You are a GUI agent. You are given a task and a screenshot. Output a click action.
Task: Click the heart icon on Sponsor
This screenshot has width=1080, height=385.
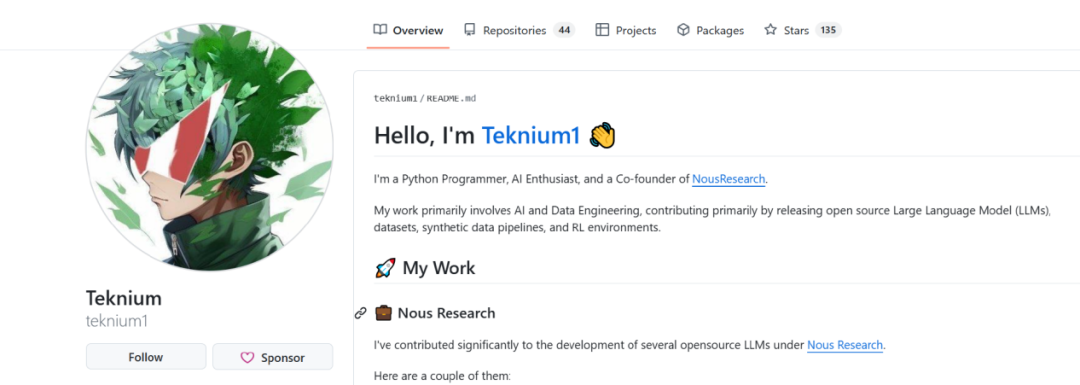point(247,357)
